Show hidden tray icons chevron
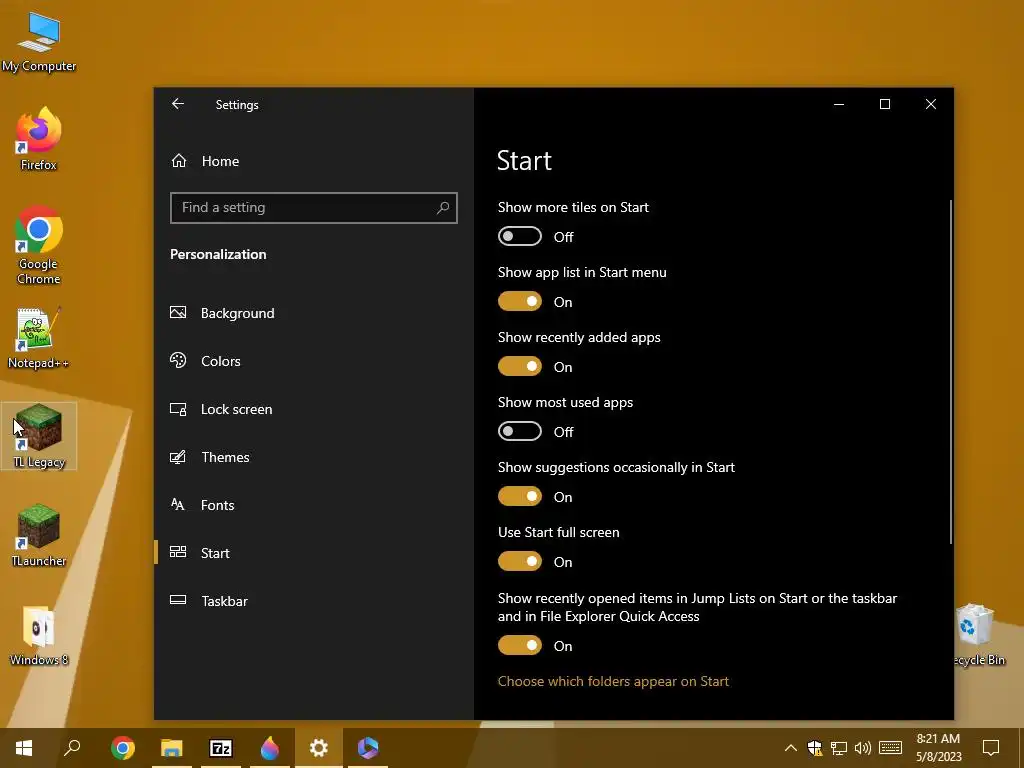 [790, 748]
